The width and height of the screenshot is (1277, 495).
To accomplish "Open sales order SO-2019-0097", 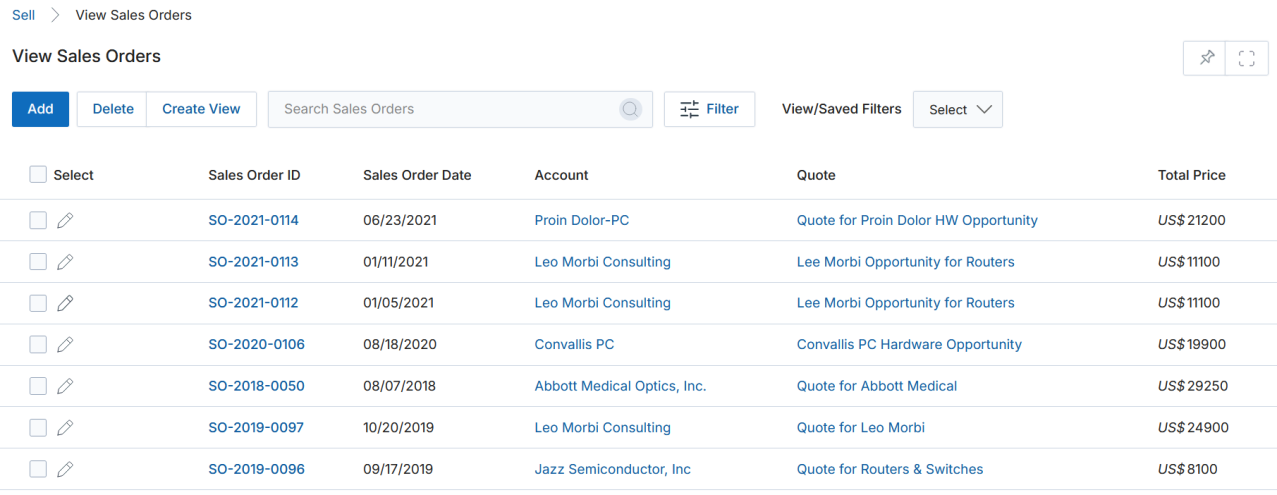I will [256, 427].
